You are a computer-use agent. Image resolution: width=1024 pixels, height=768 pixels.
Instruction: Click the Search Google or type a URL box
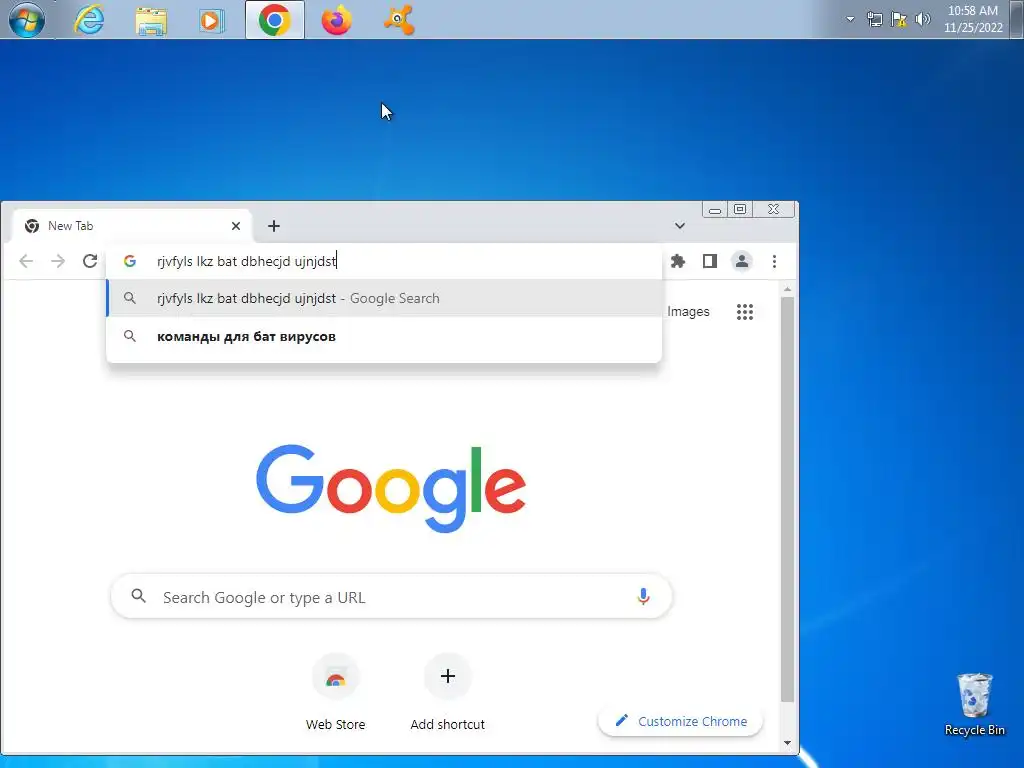[391, 596]
